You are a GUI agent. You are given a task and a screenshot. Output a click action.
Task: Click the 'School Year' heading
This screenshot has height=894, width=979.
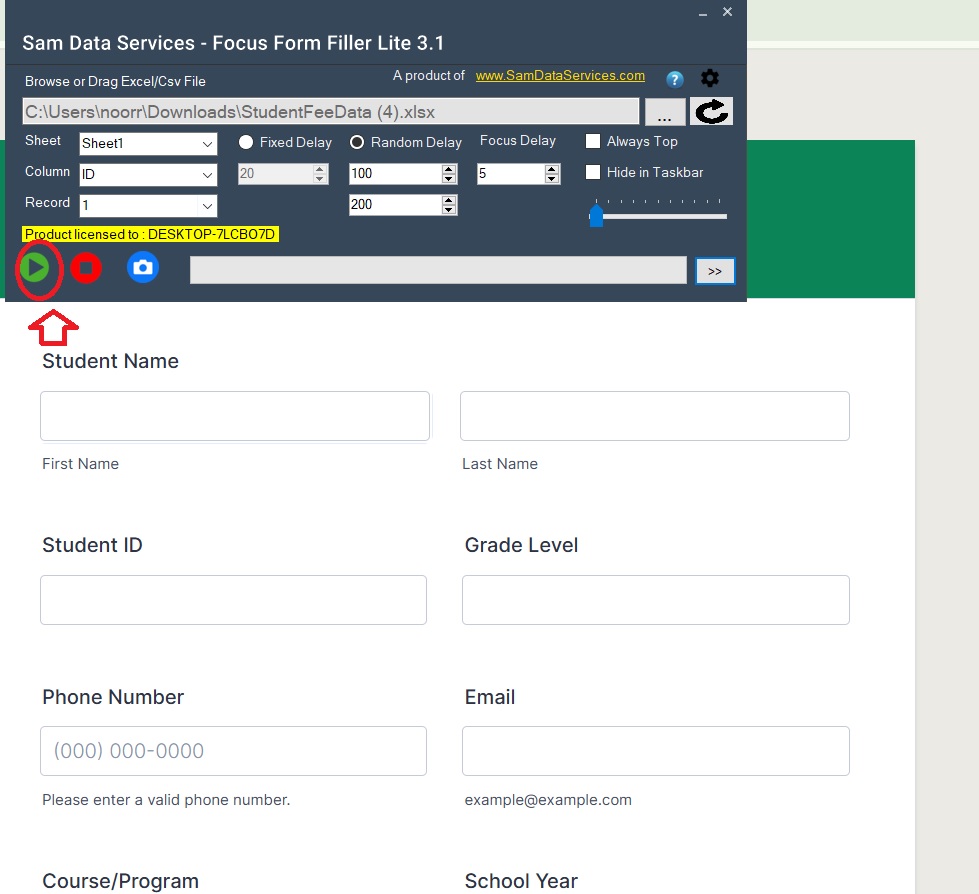coord(521,881)
